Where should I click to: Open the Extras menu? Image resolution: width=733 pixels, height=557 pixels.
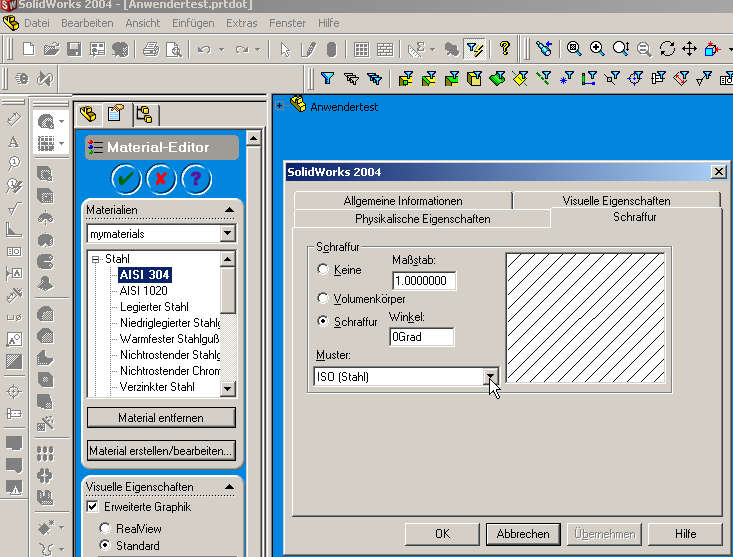[242, 23]
